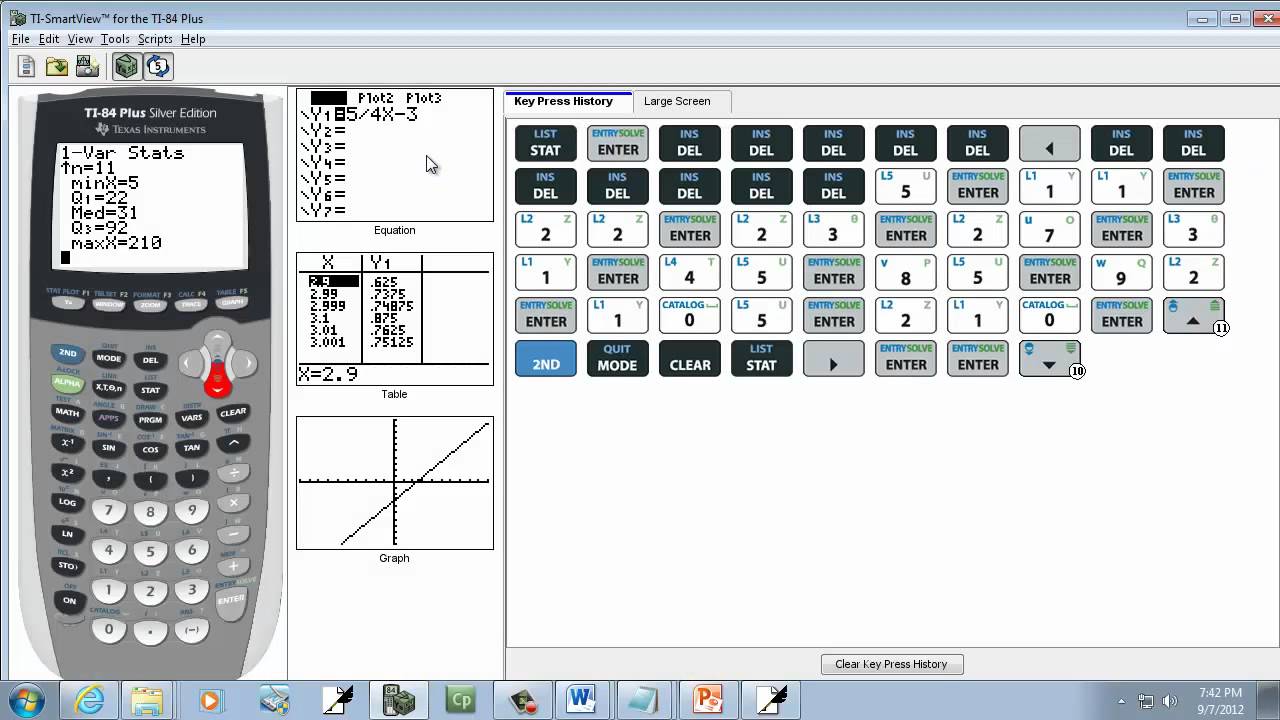Screen dimensions: 1280x720
Task: Click the left arrow in Key Press History
Action: tap(1049, 144)
